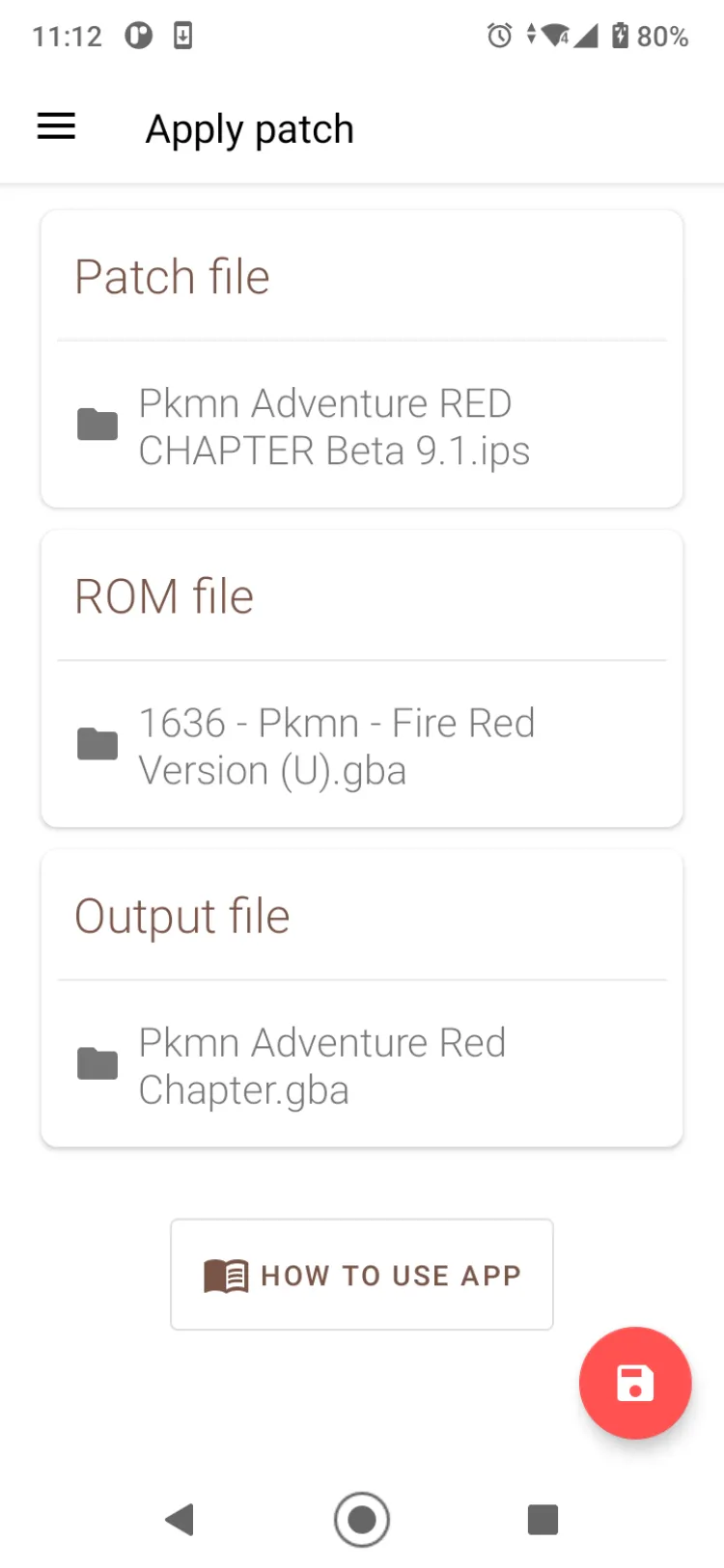Select the Pkmn Adventure Red Chapter.gba output
724x1568 pixels.
321,1065
